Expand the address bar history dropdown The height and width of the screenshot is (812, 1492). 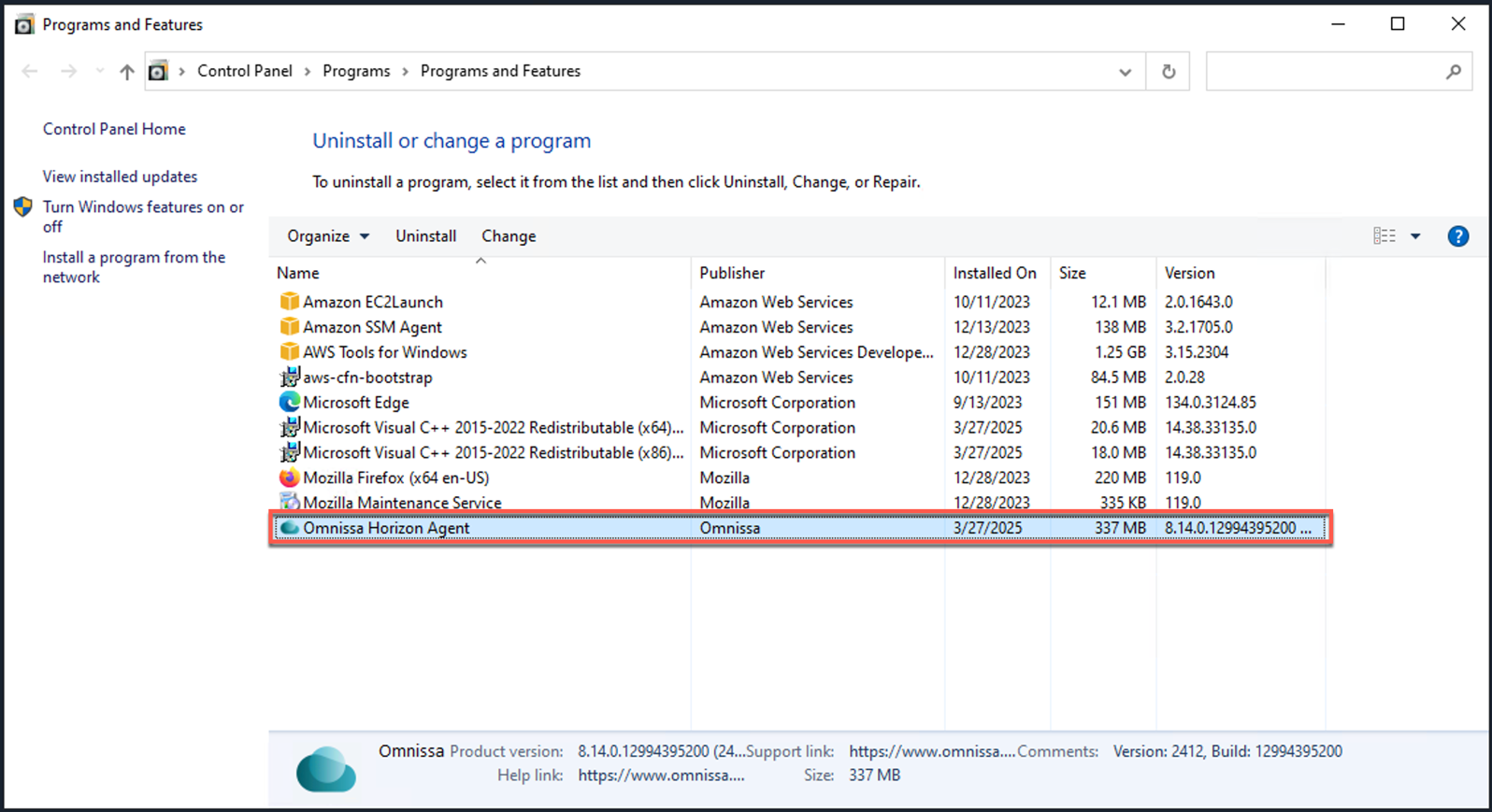pos(1125,72)
